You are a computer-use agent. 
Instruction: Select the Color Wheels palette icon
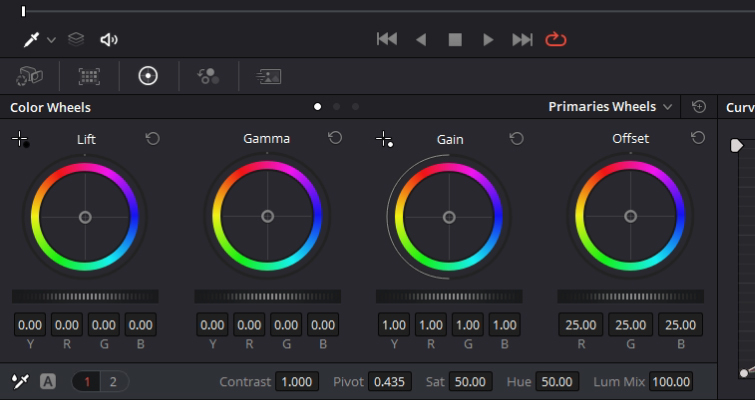tap(148, 76)
